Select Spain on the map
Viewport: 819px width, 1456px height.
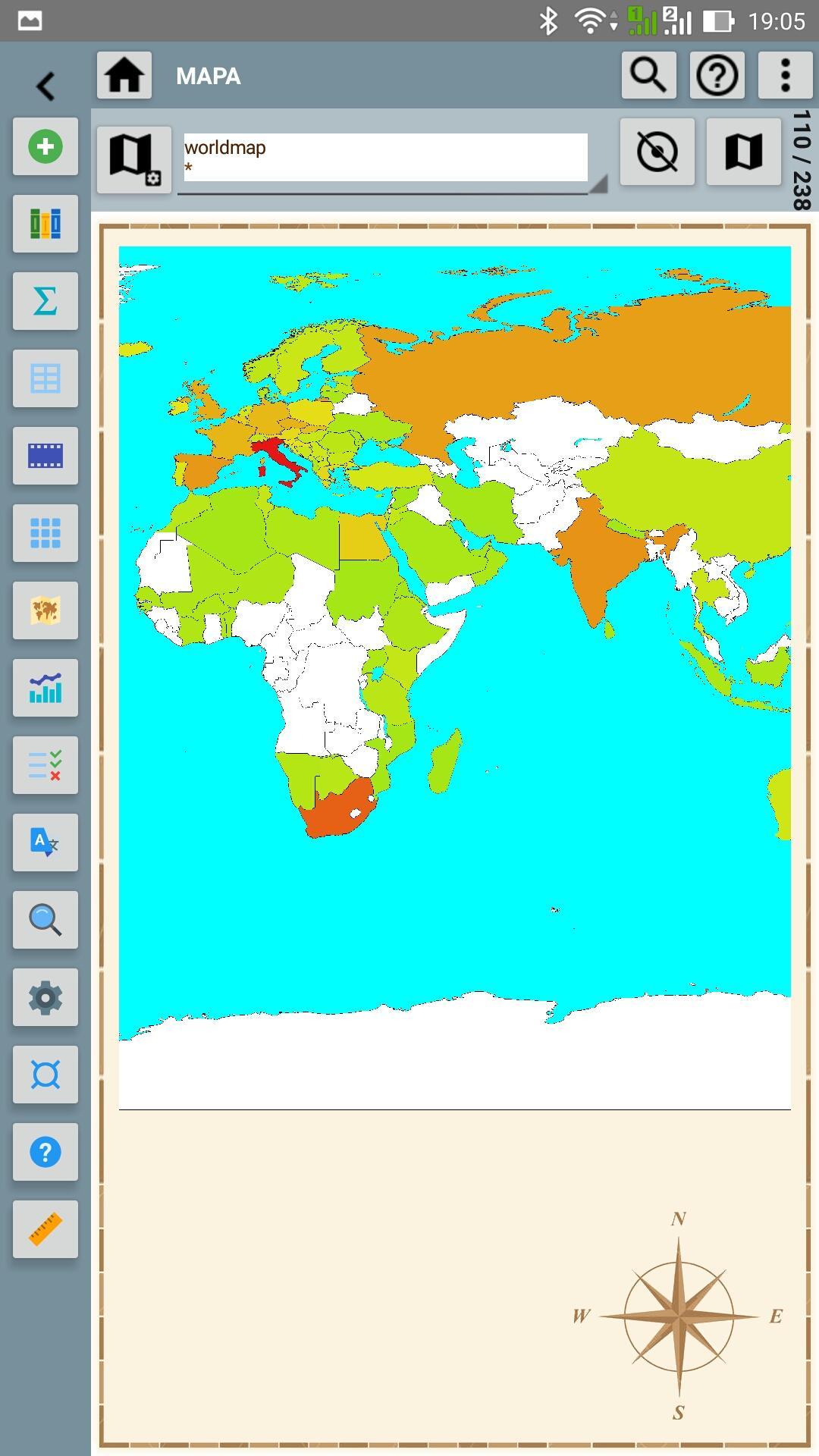[199, 471]
